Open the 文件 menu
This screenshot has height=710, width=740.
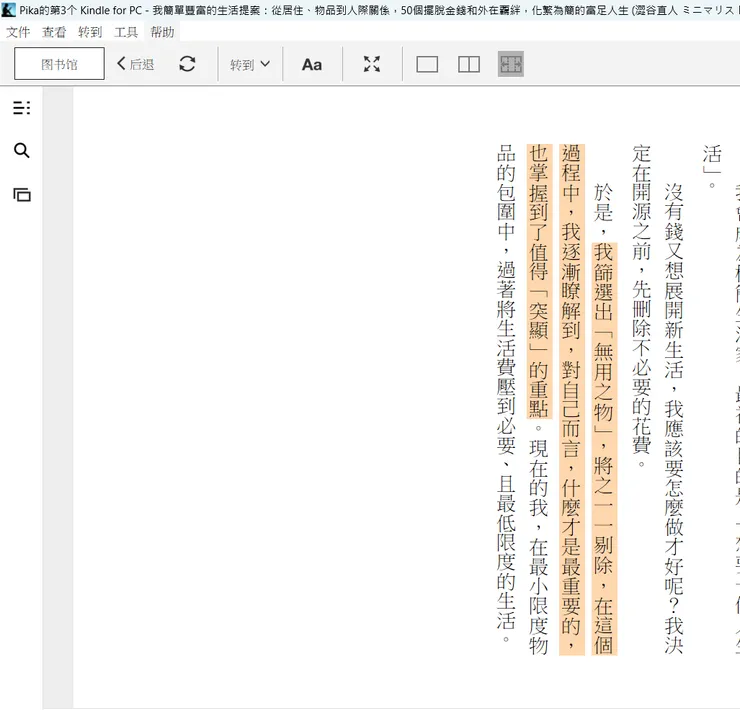18,32
